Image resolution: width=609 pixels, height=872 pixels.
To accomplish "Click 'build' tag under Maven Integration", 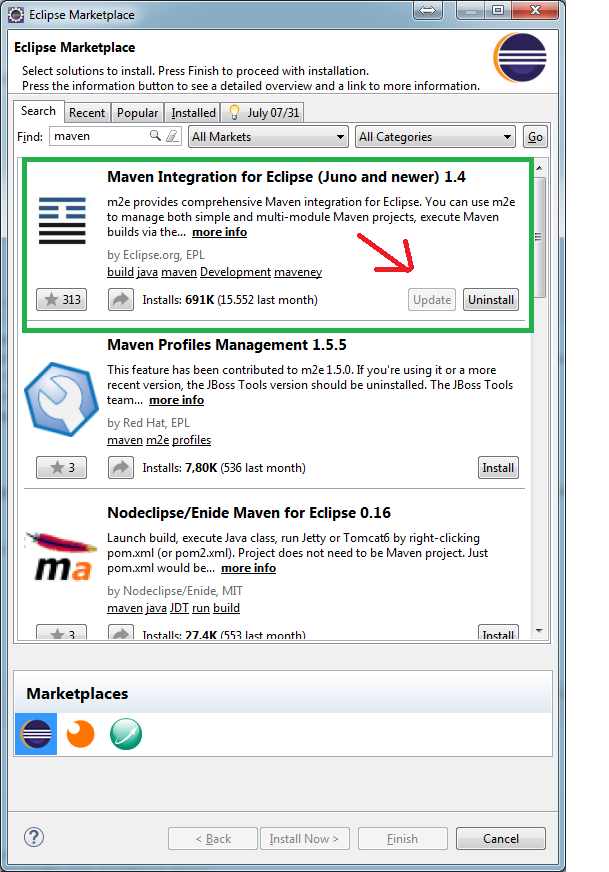I will click(x=121, y=272).
